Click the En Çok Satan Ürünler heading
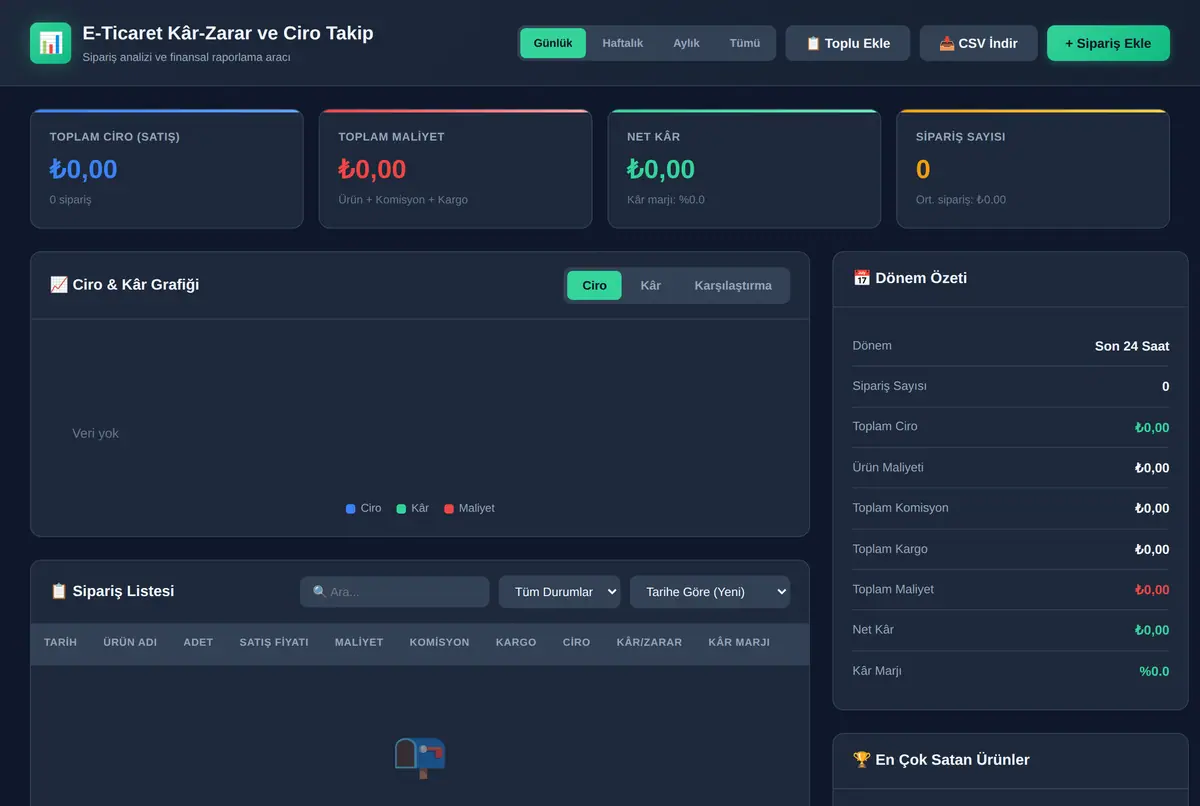1200x806 pixels. coord(941,760)
